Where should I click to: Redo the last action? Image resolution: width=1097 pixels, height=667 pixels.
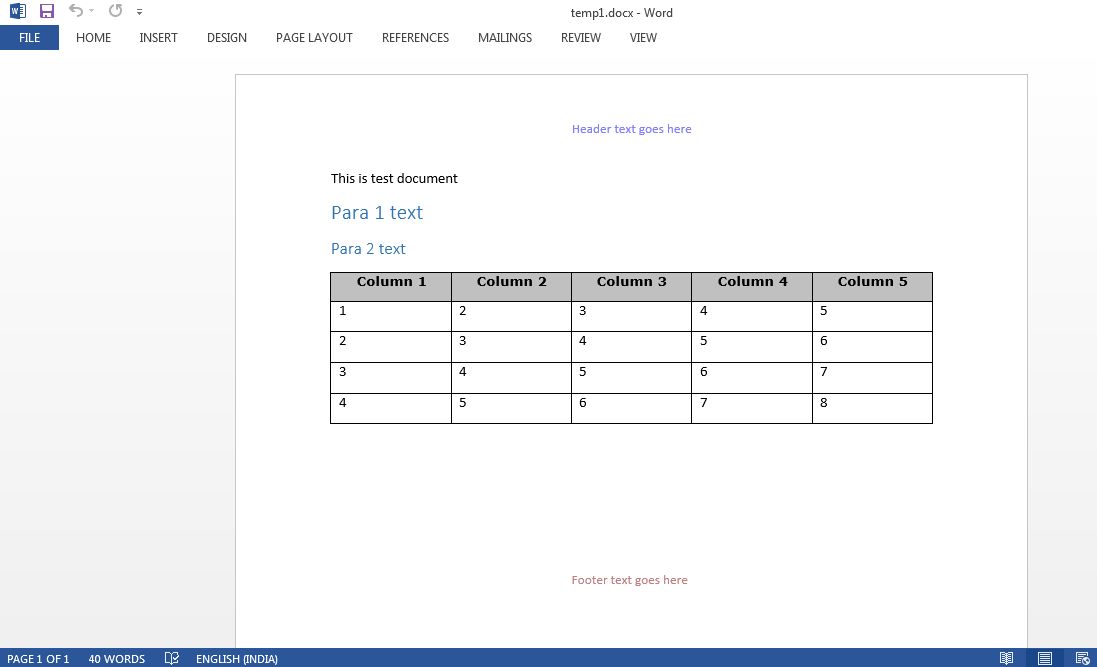coord(115,10)
